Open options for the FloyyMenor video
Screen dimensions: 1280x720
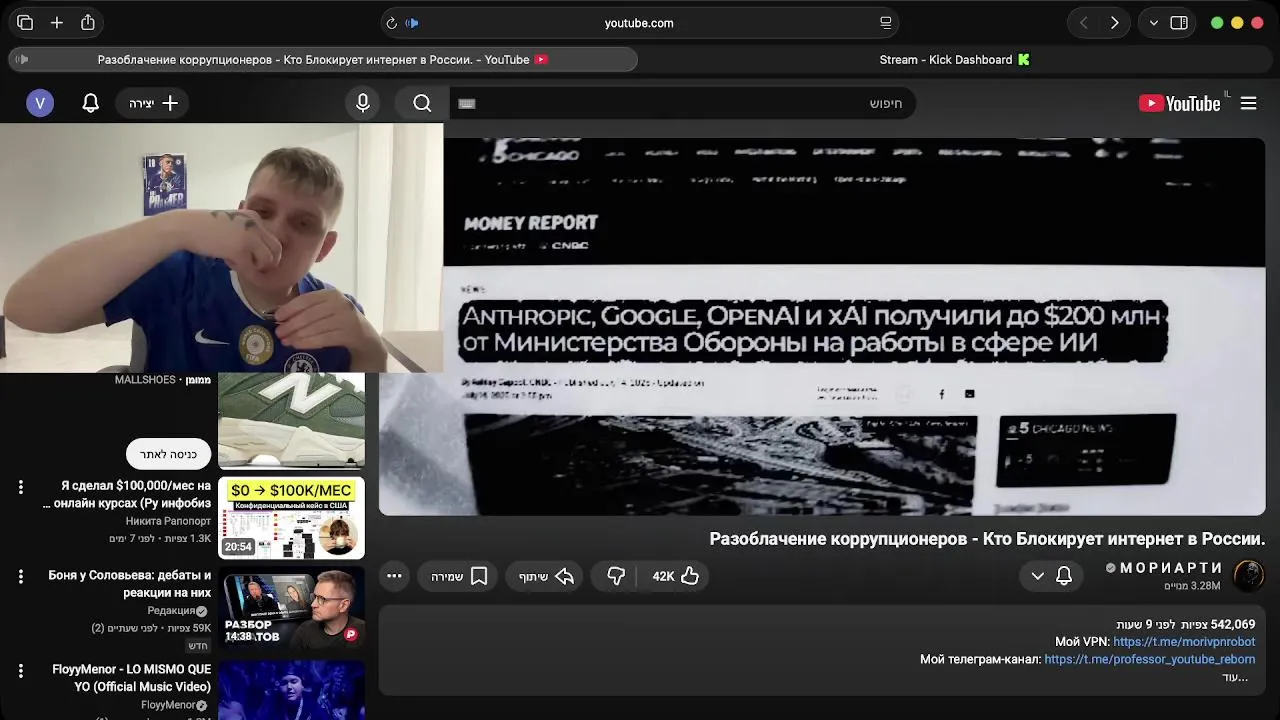pos(20,671)
